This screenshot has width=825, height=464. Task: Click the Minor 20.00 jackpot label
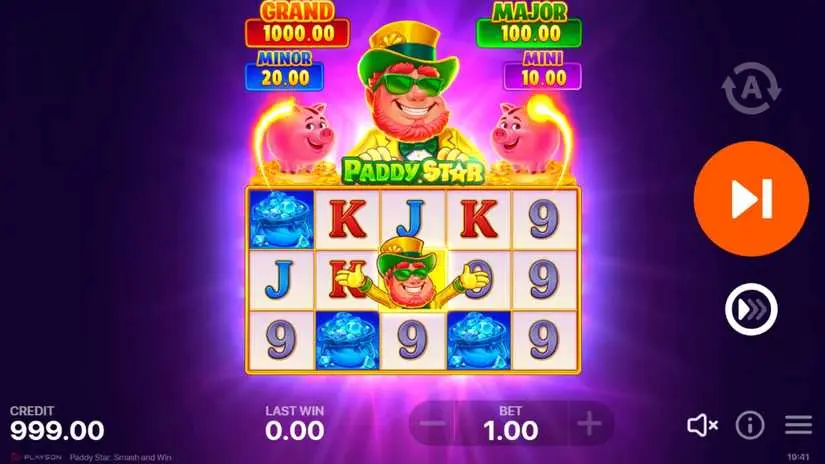pyautogui.click(x=284, y=71)
